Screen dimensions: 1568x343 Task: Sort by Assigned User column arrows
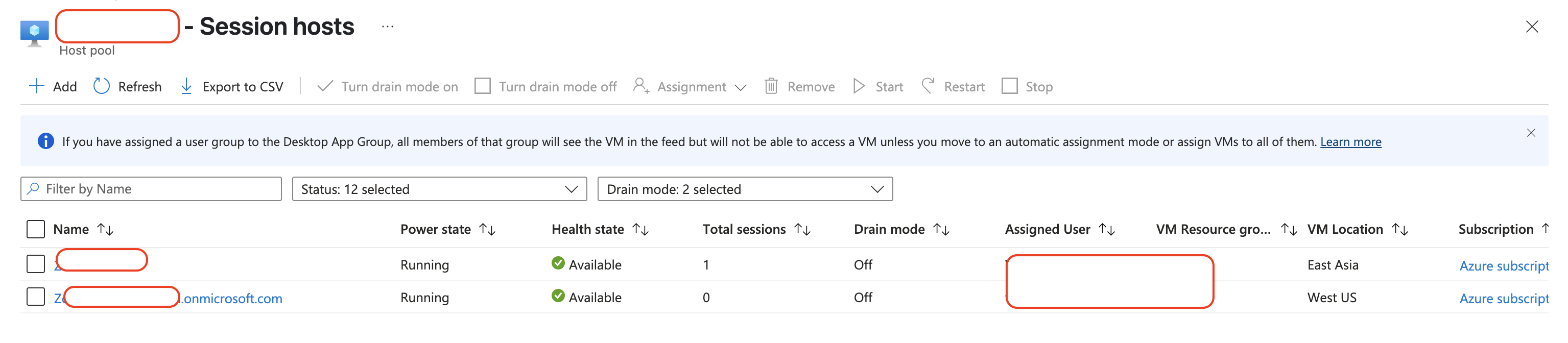click(x=1107, y=229)
